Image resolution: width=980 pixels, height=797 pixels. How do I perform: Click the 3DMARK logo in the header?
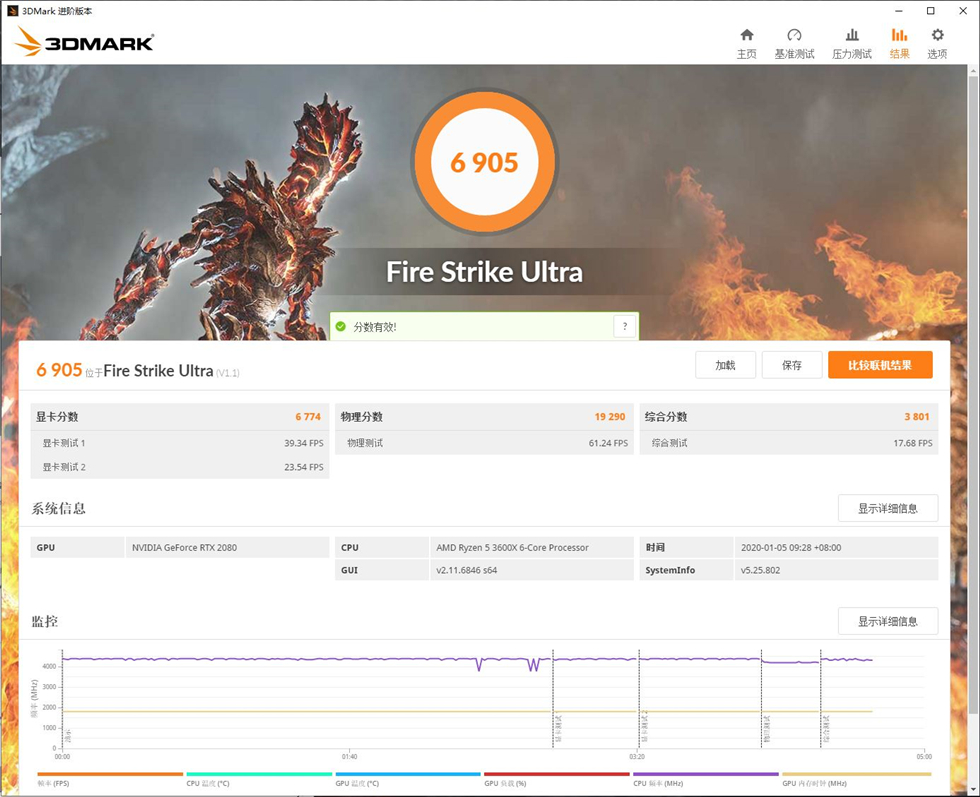[85, 43]
